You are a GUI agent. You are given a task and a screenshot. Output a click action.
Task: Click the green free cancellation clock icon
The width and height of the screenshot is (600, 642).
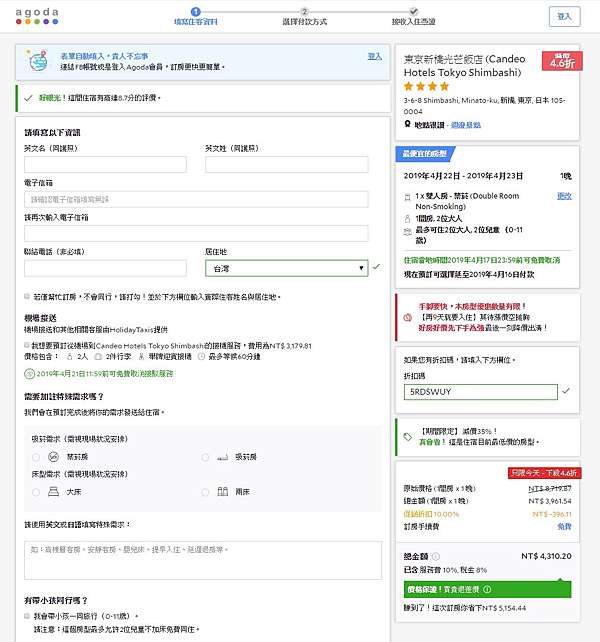click(x=29, y=373)
